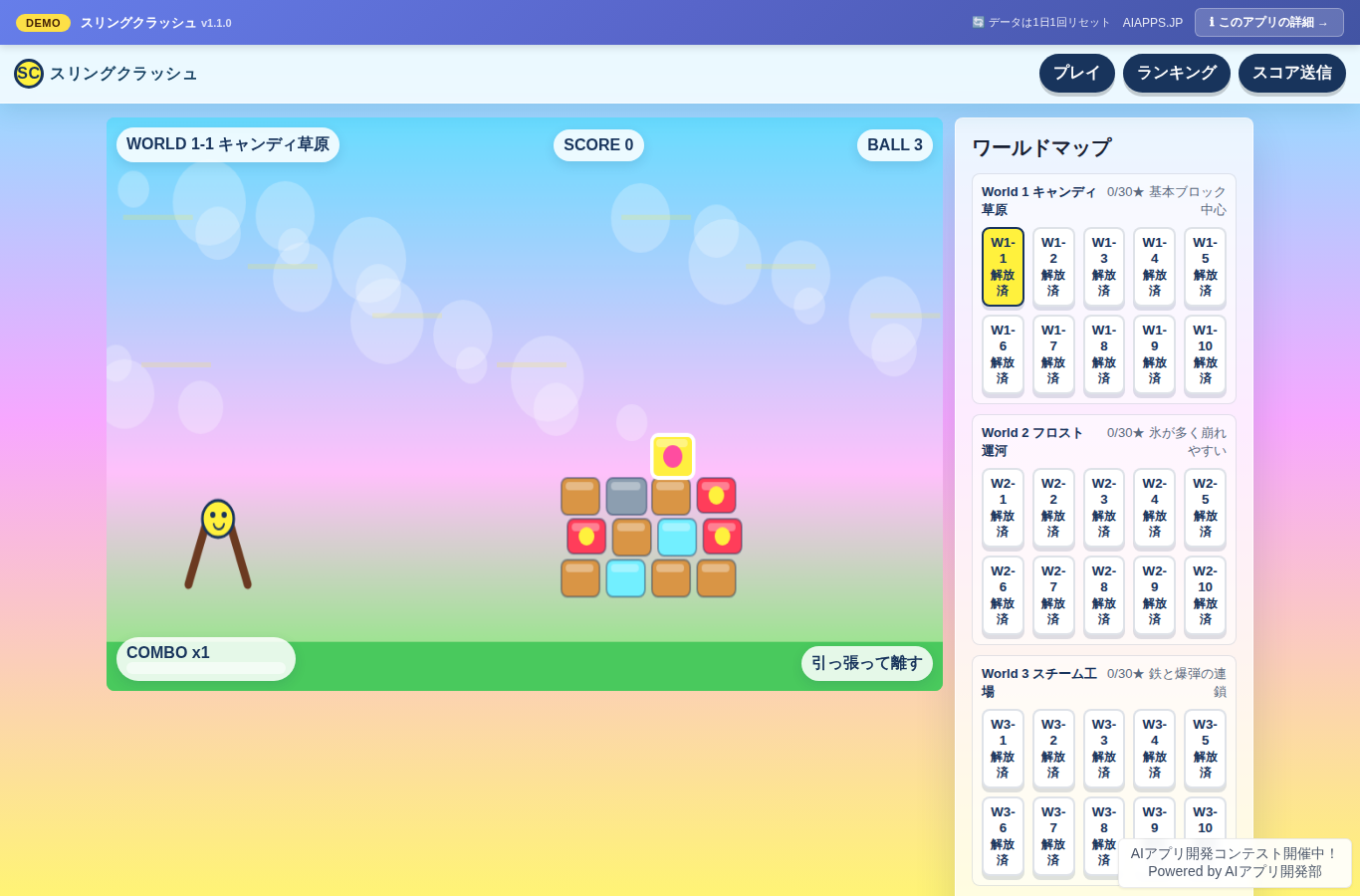Click World 2 フロスト運河 title
The height and width of the screenshot is (896, 1360).
[x=1032, y=442]
